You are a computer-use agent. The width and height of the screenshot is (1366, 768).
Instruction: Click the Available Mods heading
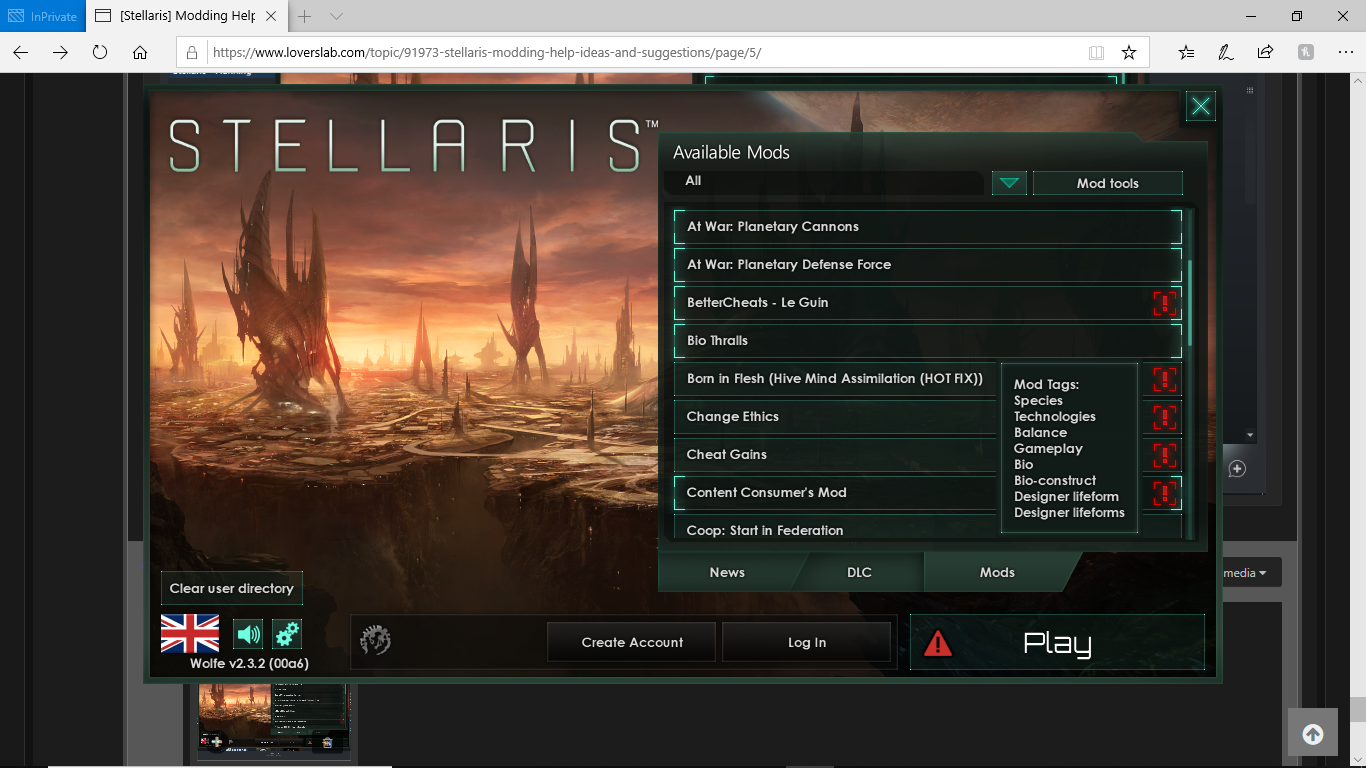click(x=731, y=152)
